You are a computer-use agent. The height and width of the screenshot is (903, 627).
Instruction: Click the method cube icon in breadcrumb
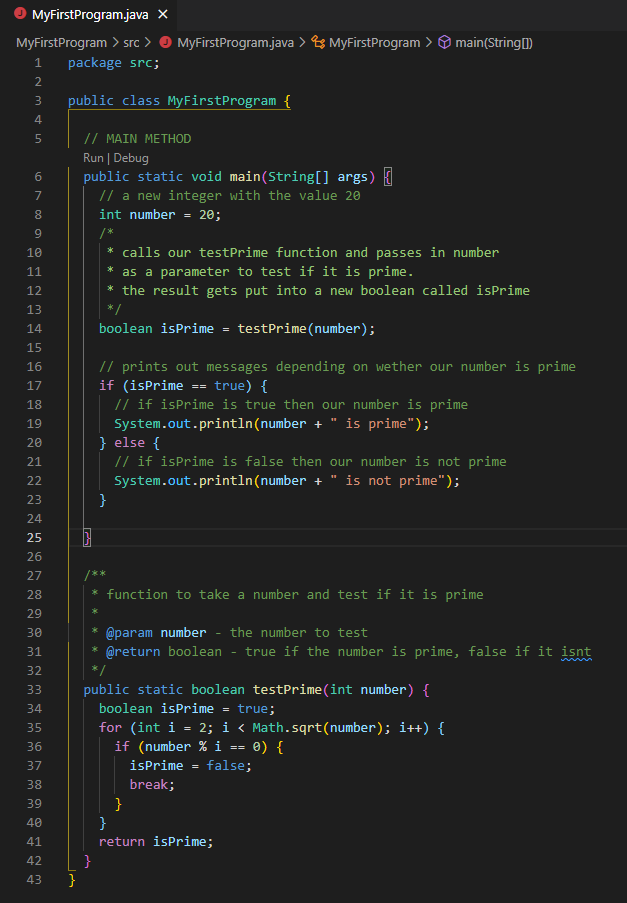click(444, 42)
